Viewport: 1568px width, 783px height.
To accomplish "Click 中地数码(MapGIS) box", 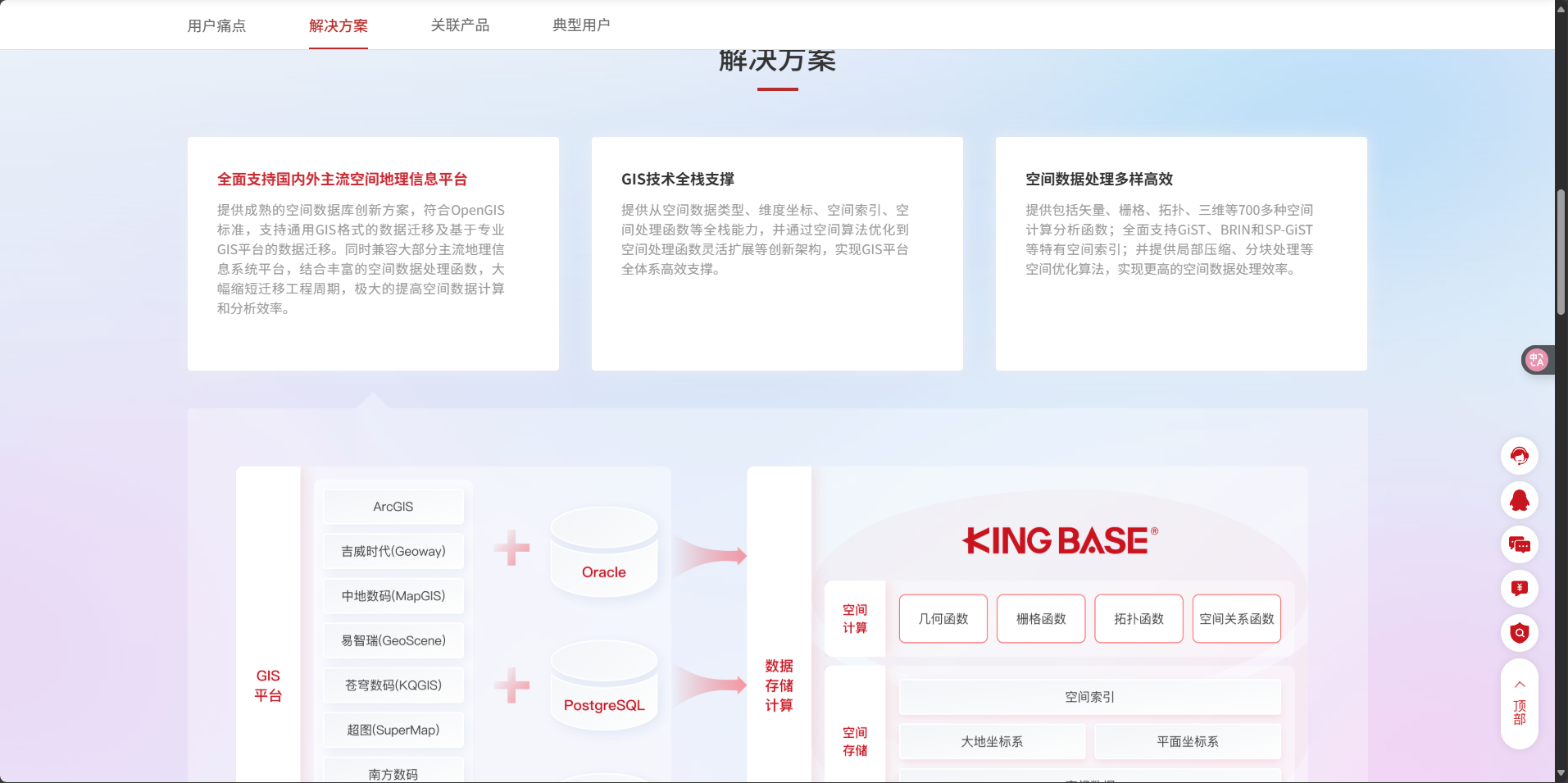I will click(393, 596).
